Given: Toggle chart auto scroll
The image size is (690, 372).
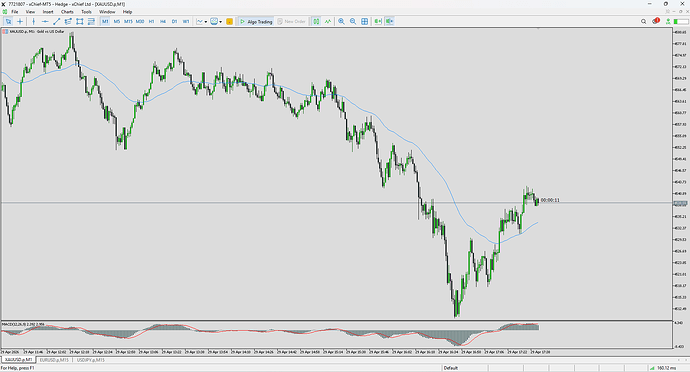Looking at the screenshot, I should (x=378, y=21).
